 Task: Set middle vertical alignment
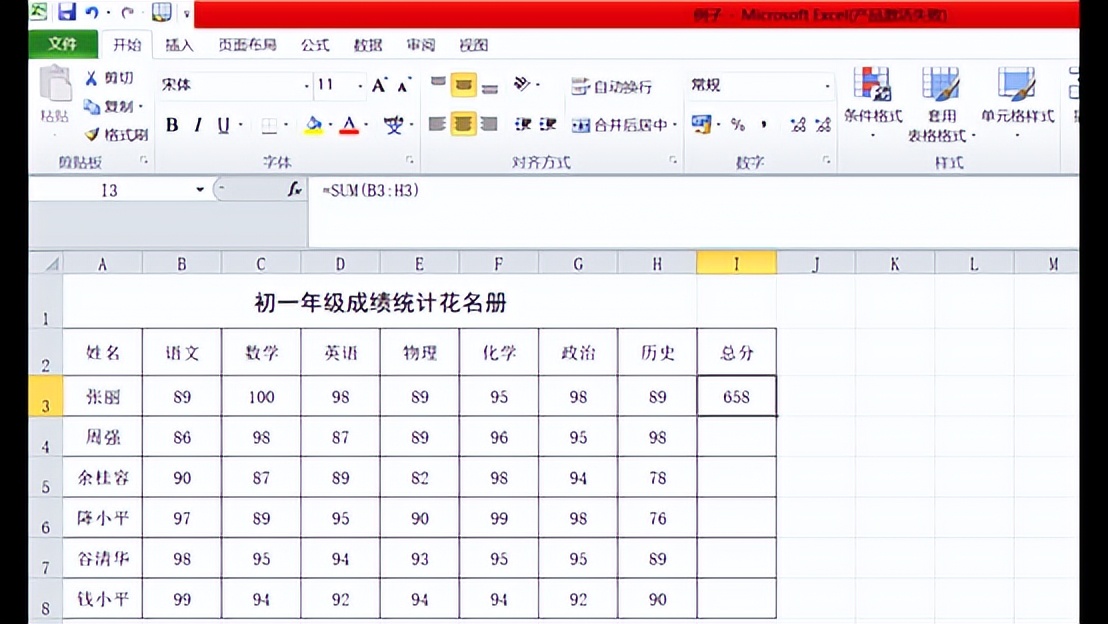(x=464, y=85)
